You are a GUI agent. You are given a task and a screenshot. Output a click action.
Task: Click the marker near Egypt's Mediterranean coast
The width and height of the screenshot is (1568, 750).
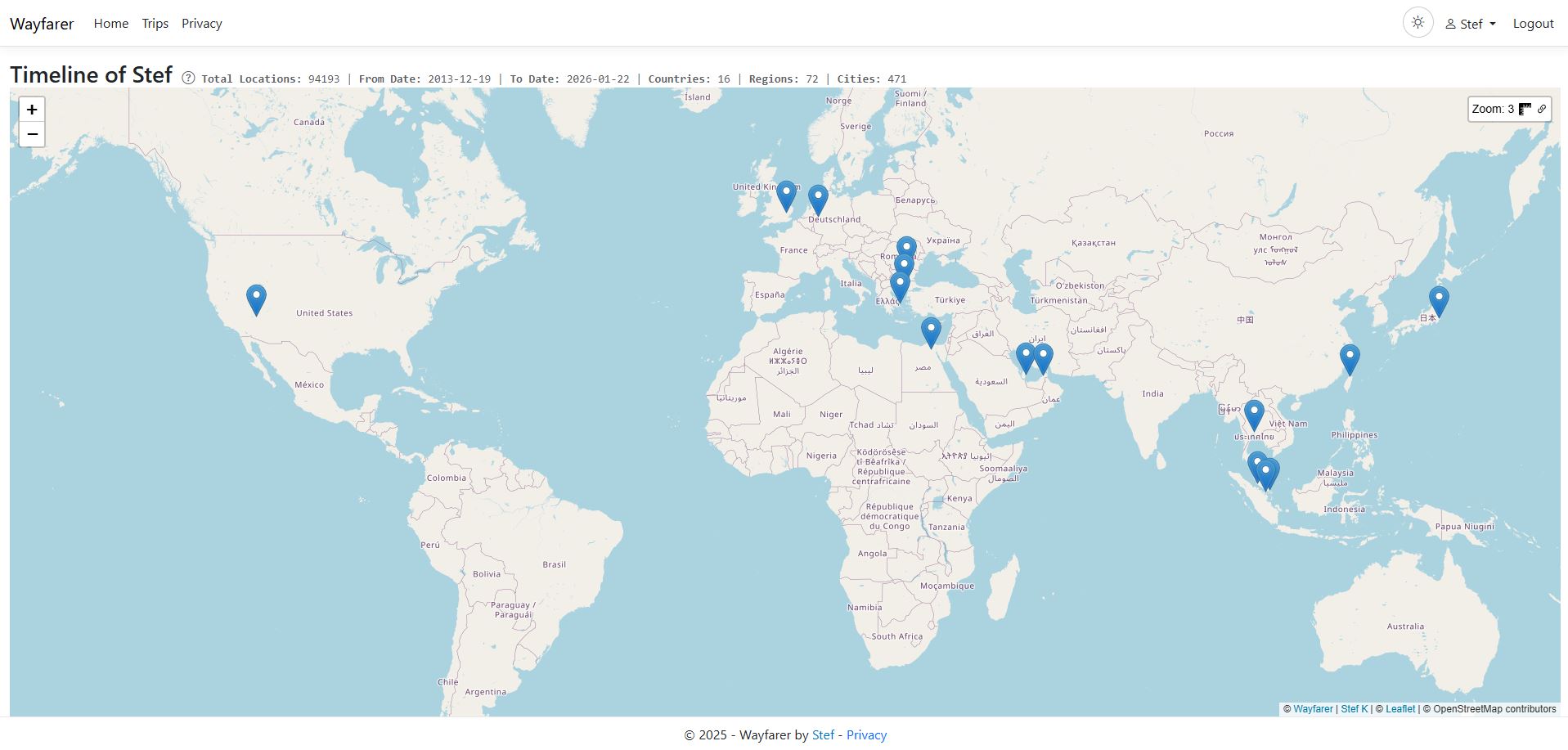click(931, 333)
